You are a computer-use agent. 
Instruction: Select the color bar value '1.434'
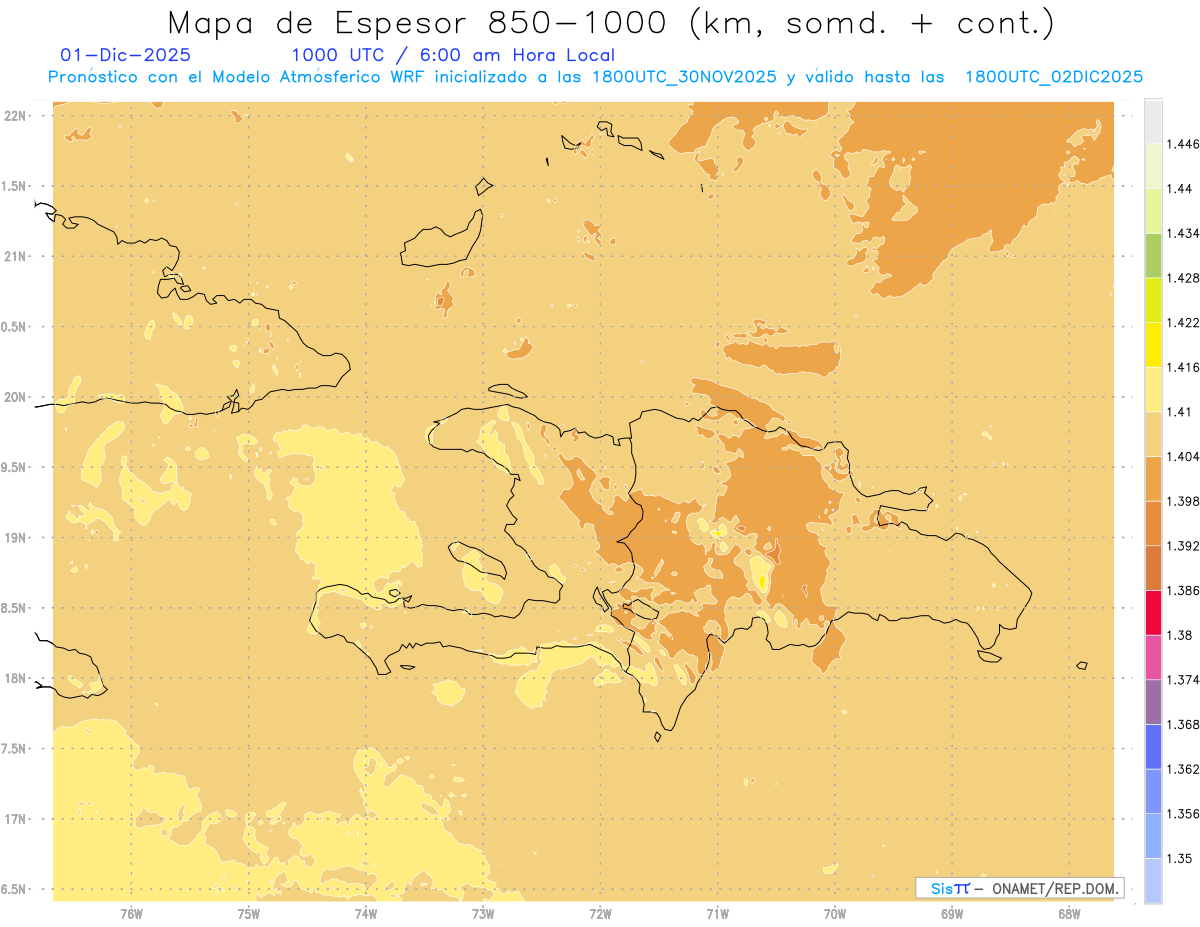pyautogui.click(x=1182, y=233)
